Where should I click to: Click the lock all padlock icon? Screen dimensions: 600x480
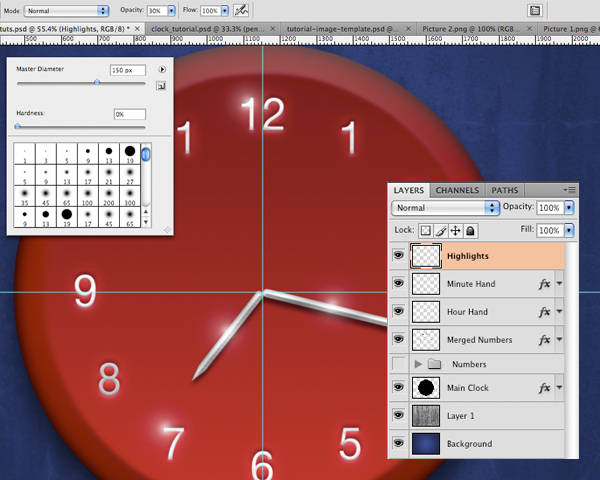point(470,230)
